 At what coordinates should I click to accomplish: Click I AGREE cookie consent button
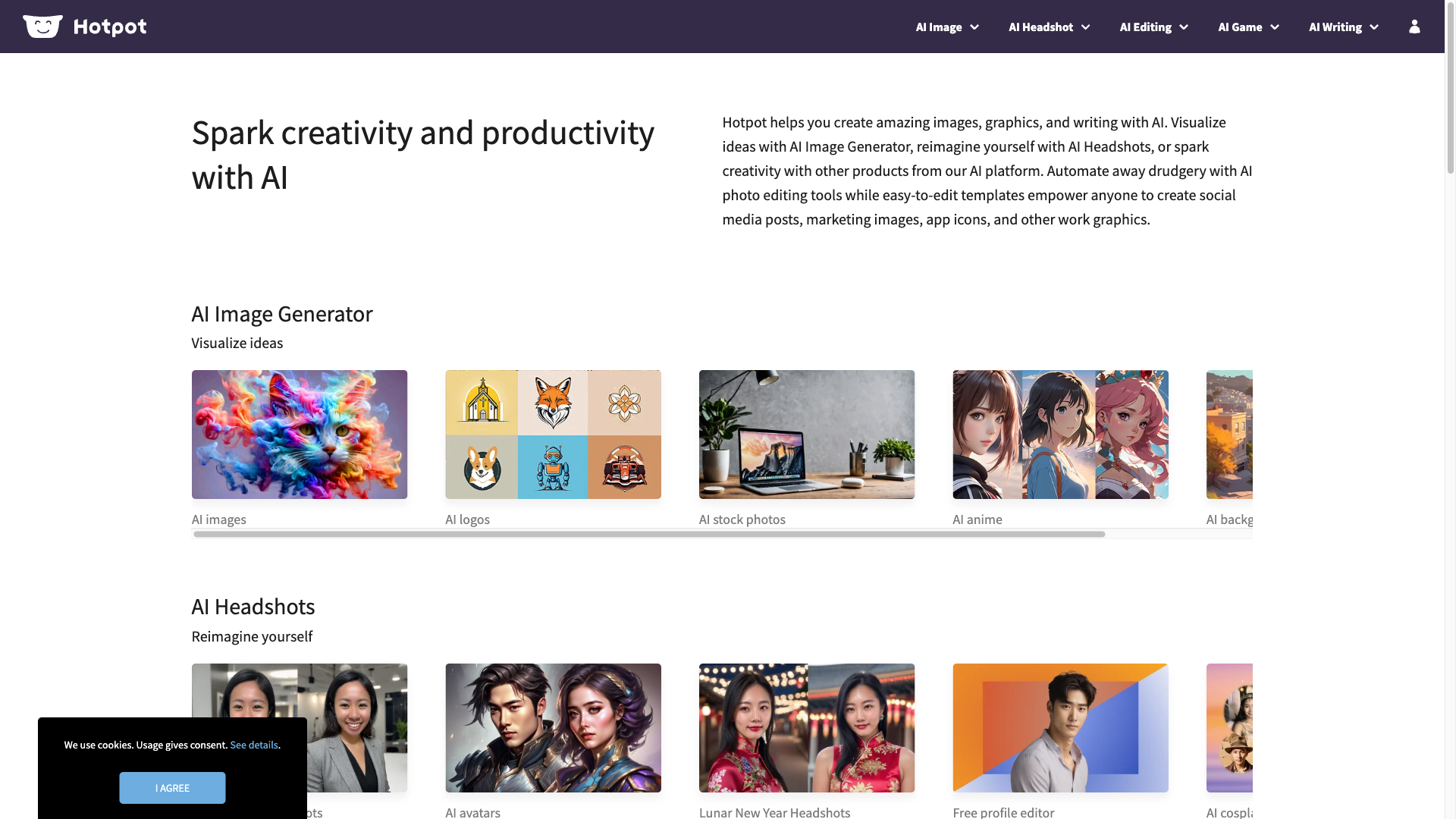[x=172, y=788]
